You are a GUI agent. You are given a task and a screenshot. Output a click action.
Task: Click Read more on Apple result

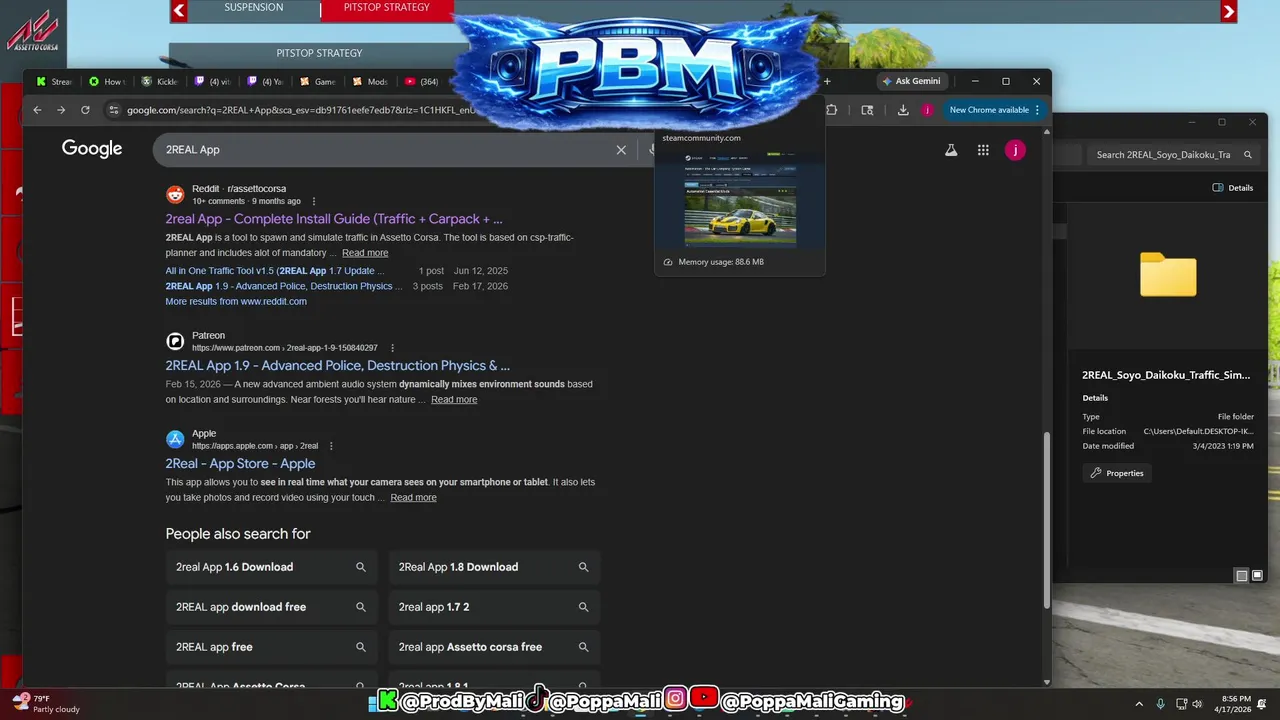tap(413, 497)
